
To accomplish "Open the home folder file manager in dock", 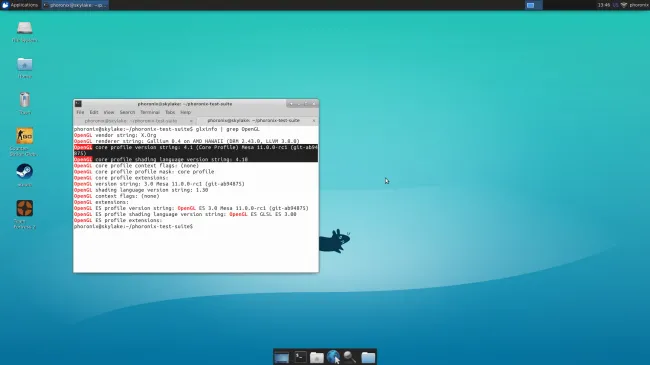I will (317, 357).
